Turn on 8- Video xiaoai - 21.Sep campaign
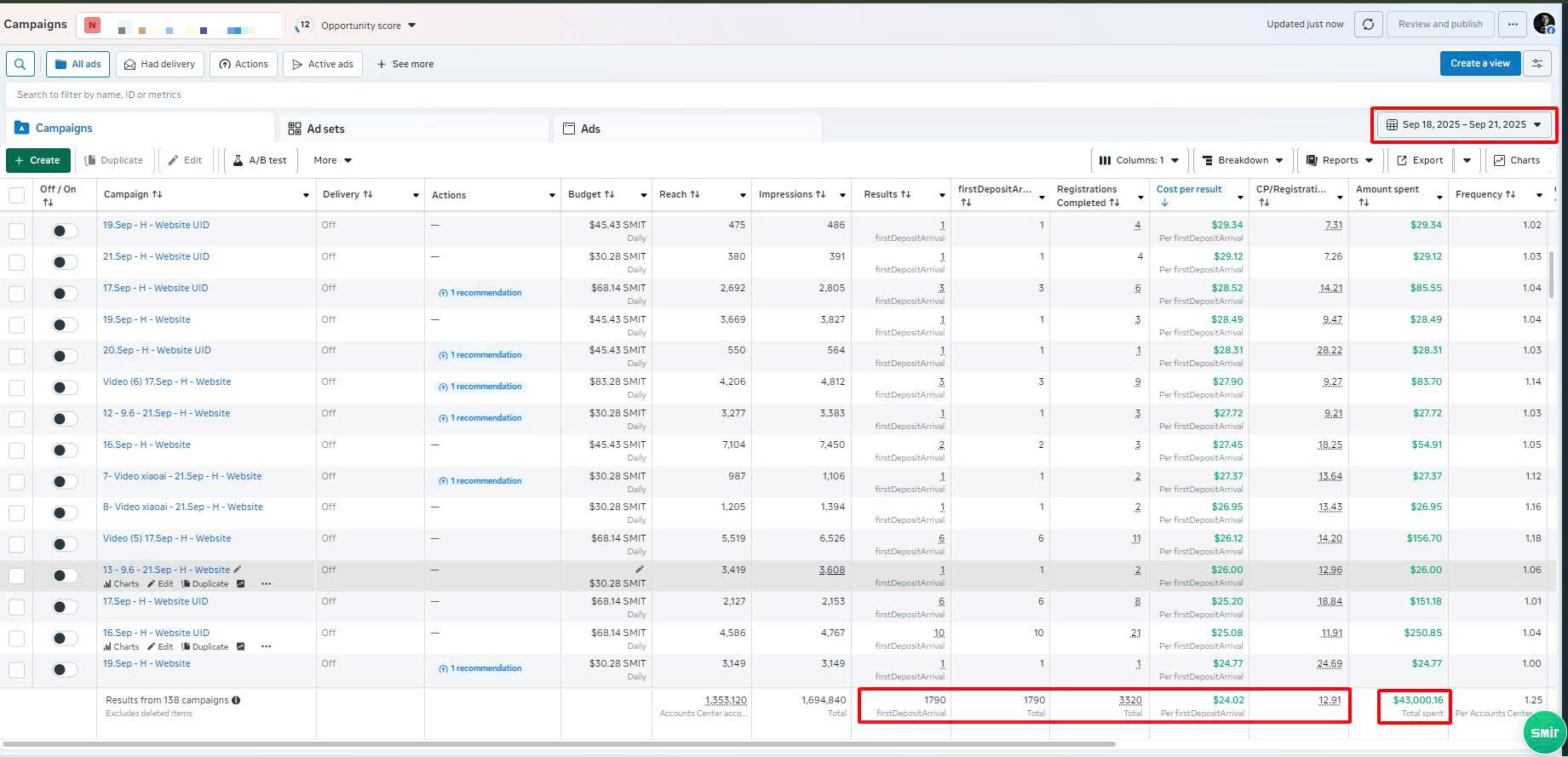1568x757 pixels. point(64,513)
